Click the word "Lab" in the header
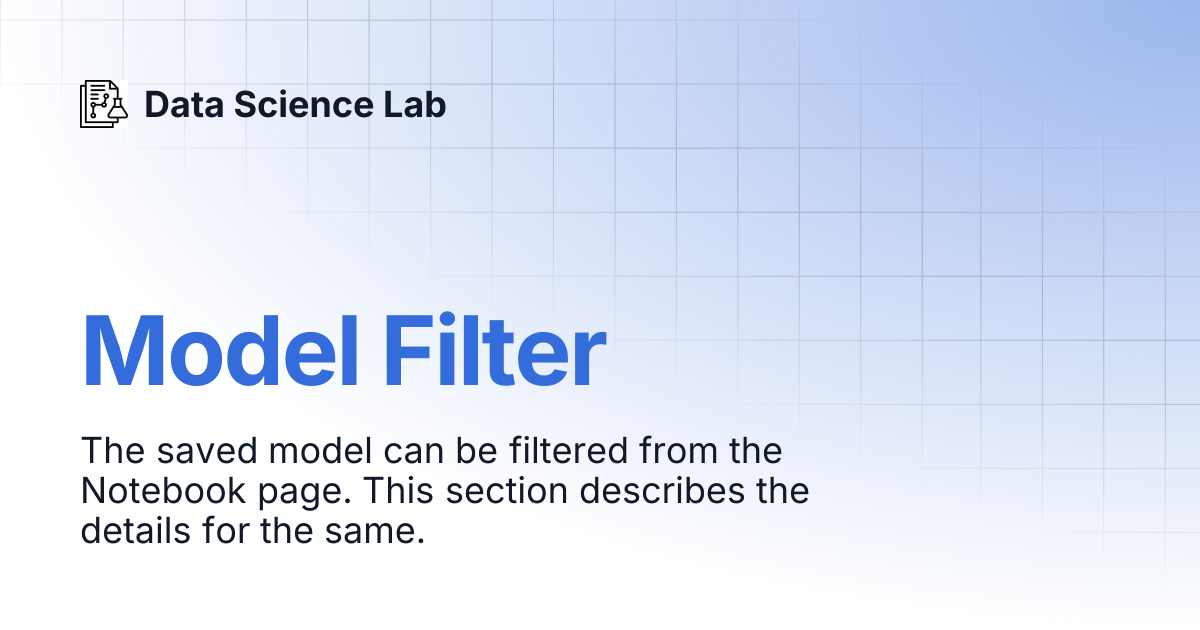Viewport: 1200px width, 630px height. [x=419, y=104]
